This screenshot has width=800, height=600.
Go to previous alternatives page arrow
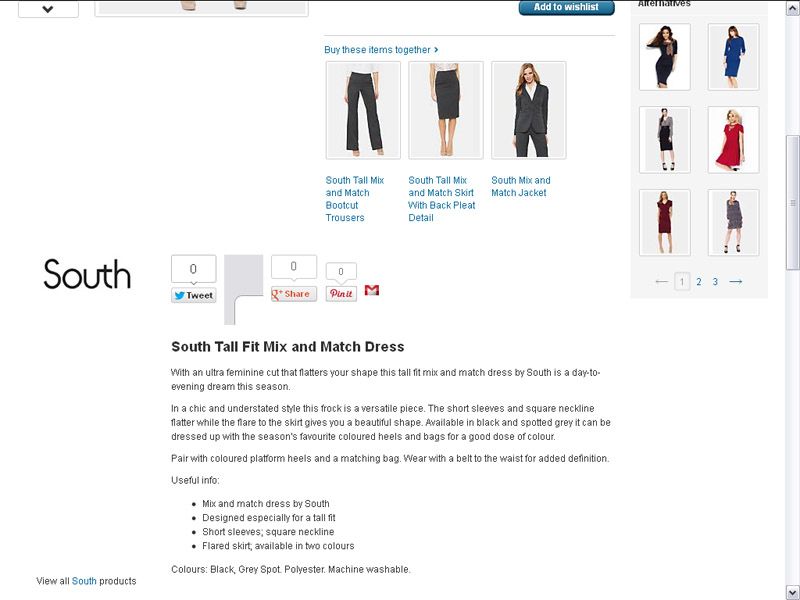pos(661,282)
